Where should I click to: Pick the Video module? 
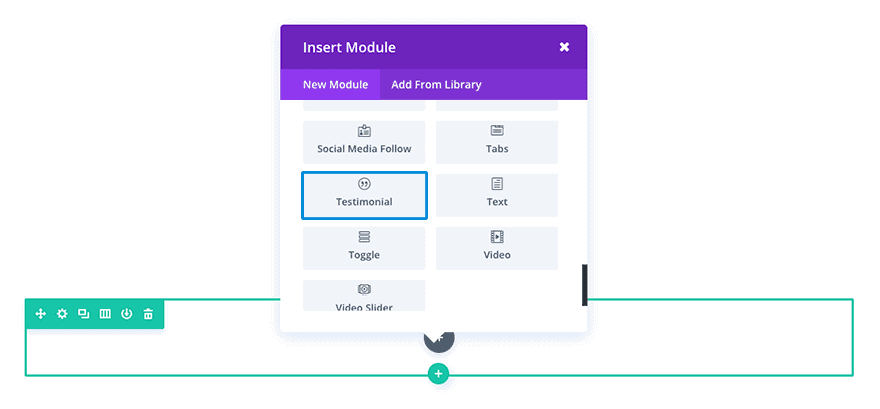(497, 248)
